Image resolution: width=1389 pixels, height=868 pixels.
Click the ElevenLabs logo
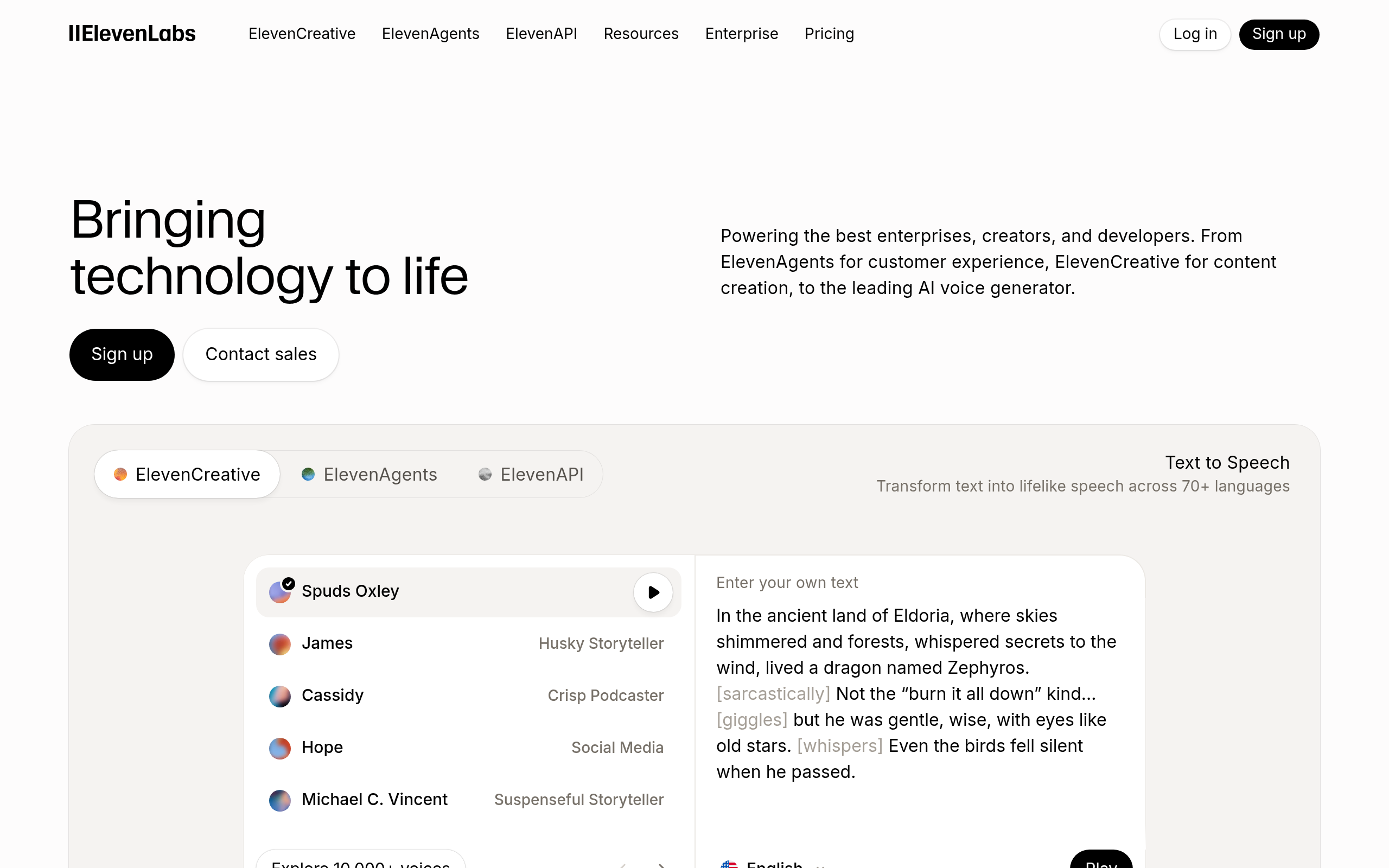[x=131, y=34]
